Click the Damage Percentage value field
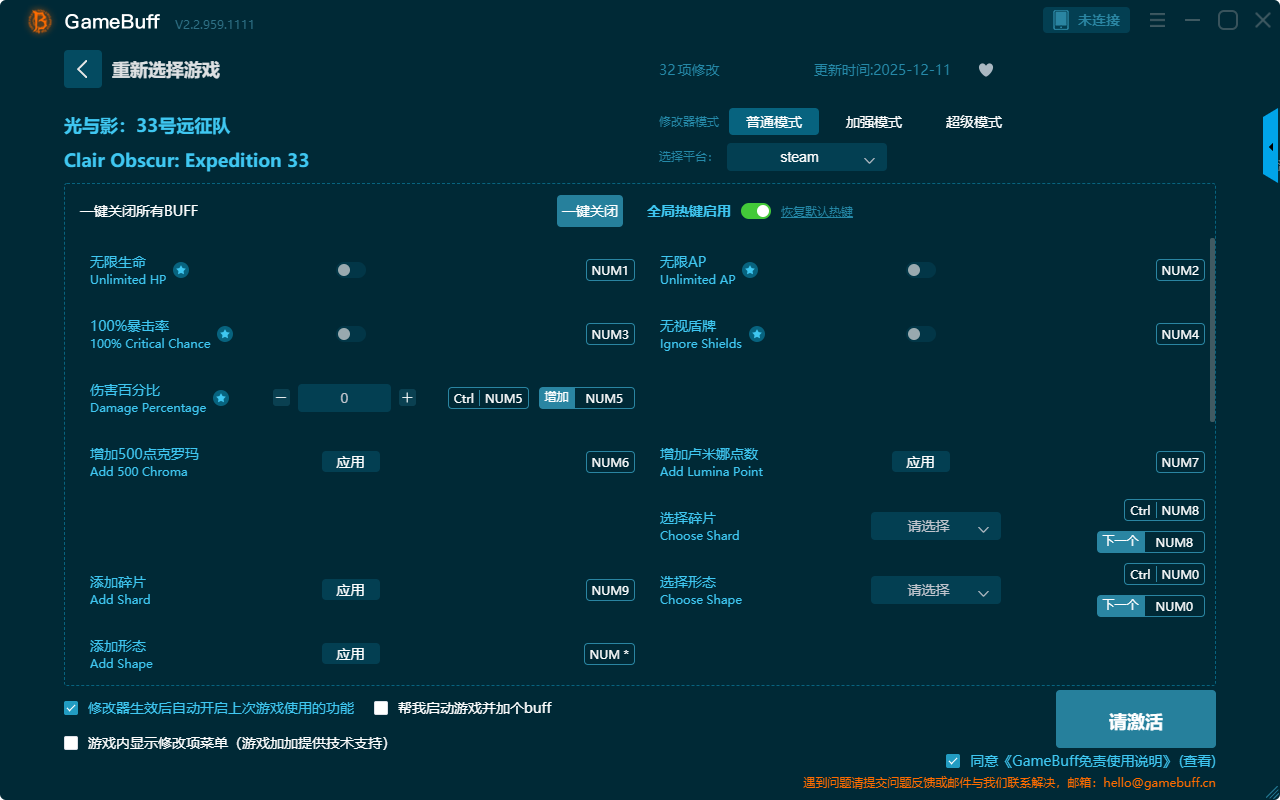1280x800 pixels. point(344,398)
